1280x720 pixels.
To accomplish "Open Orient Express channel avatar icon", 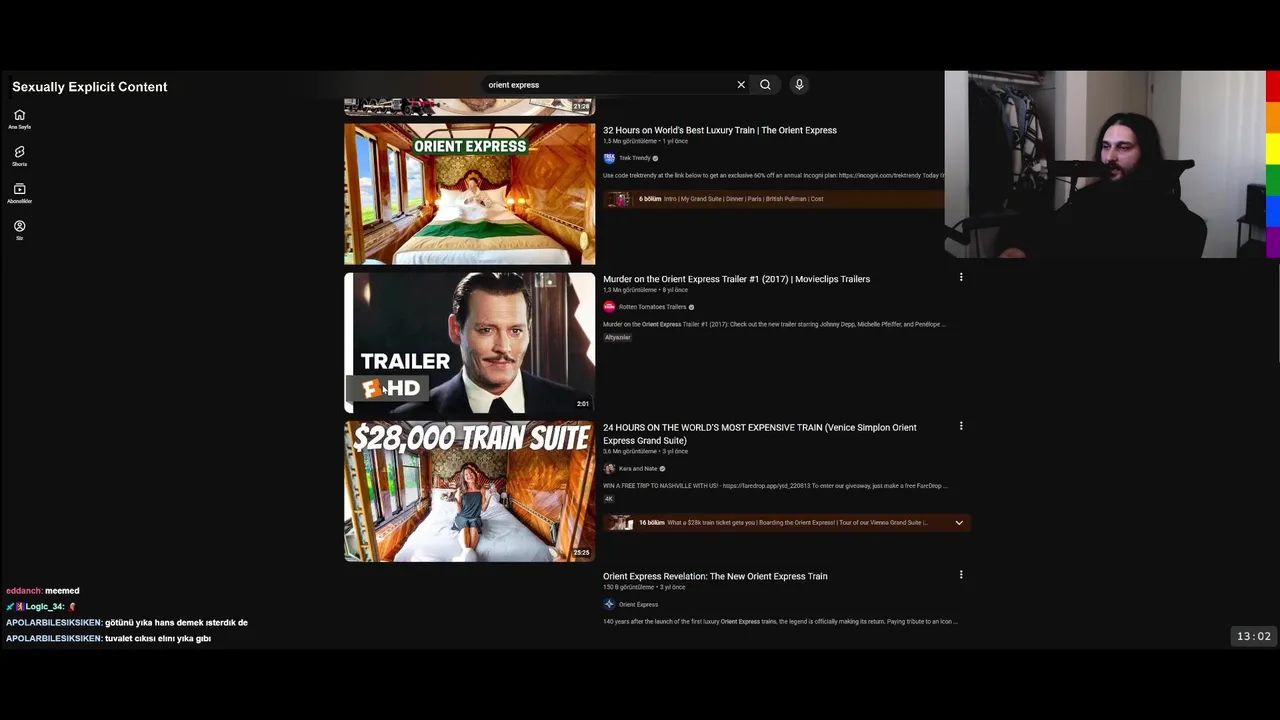I will coord(609,604).
